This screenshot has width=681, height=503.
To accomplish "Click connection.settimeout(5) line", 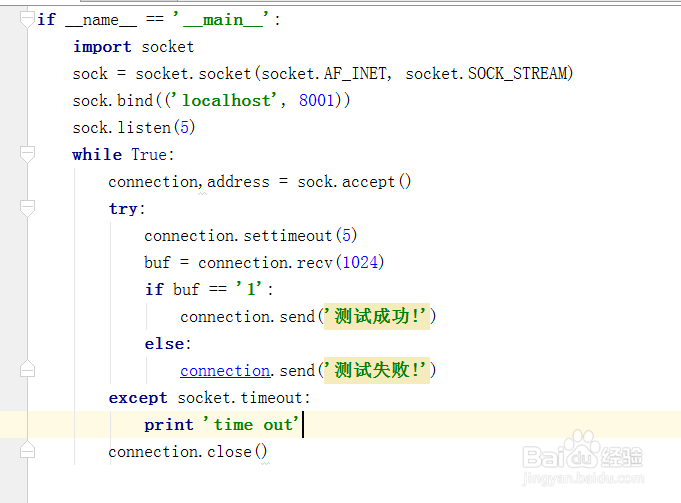I will coord(251,235).
